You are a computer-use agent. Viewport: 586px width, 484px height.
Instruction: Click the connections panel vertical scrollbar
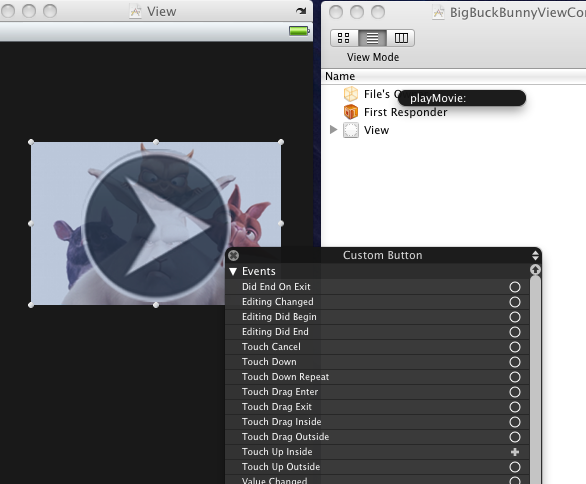[535, 379]
